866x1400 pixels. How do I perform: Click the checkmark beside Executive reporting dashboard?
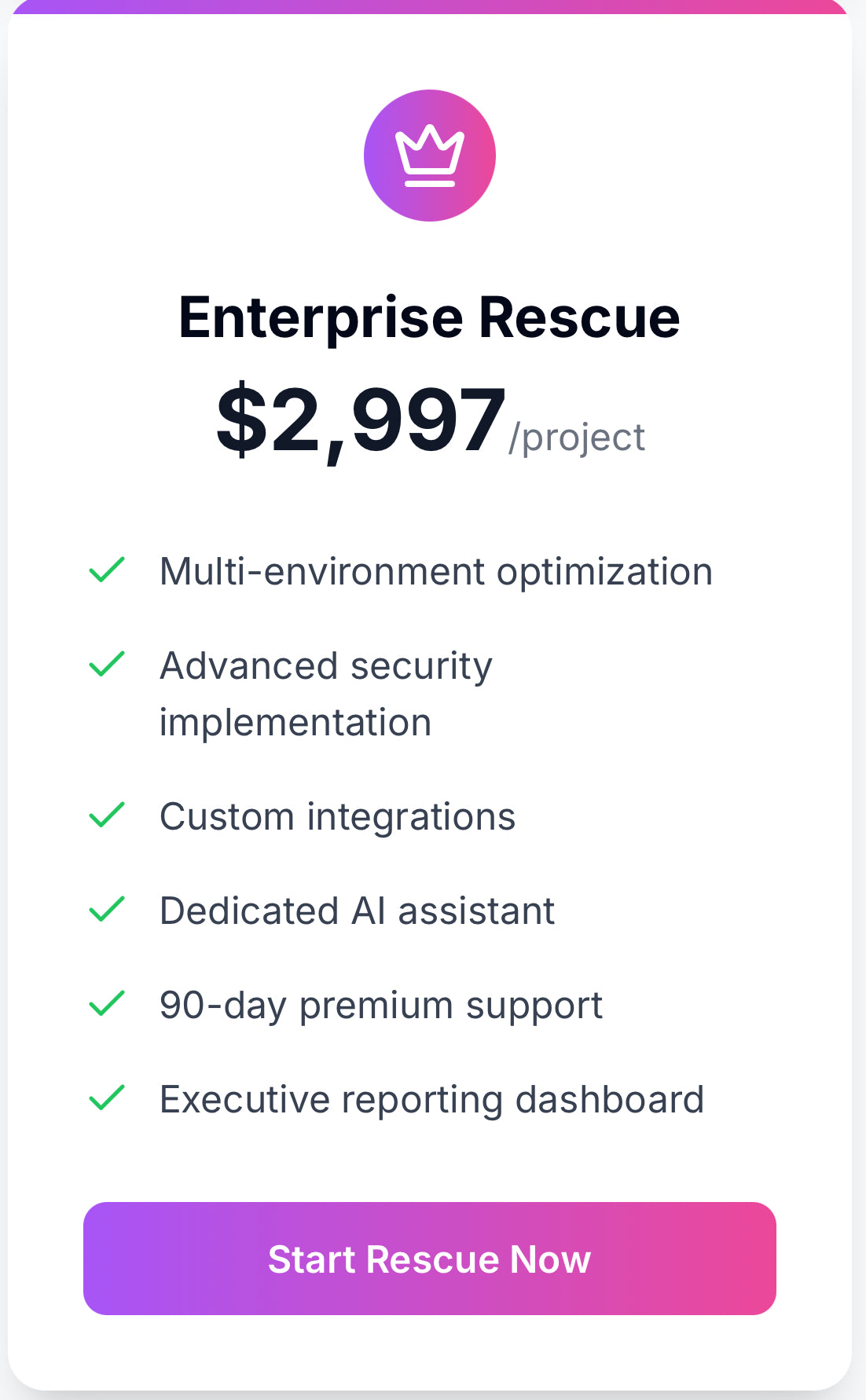tap(108, 1100)
